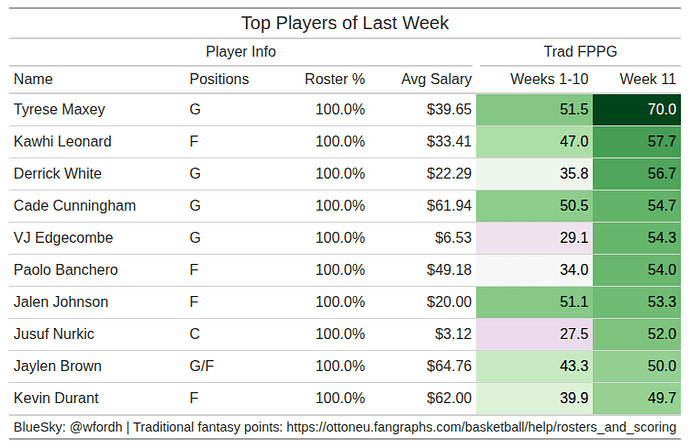Viewport: 690px width, 447px height.
Task: Click the Player Info group header
Action: (240, 51)
